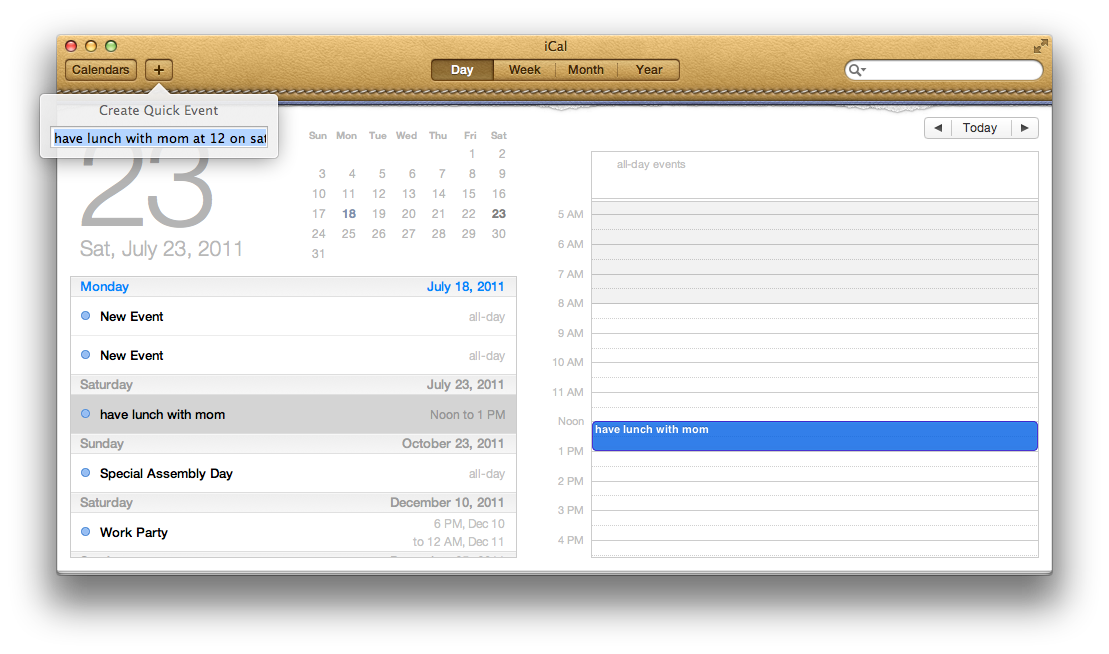Select the first New Event on July 18
This screenshot has height=654, width=1109.
pos(294,317)
